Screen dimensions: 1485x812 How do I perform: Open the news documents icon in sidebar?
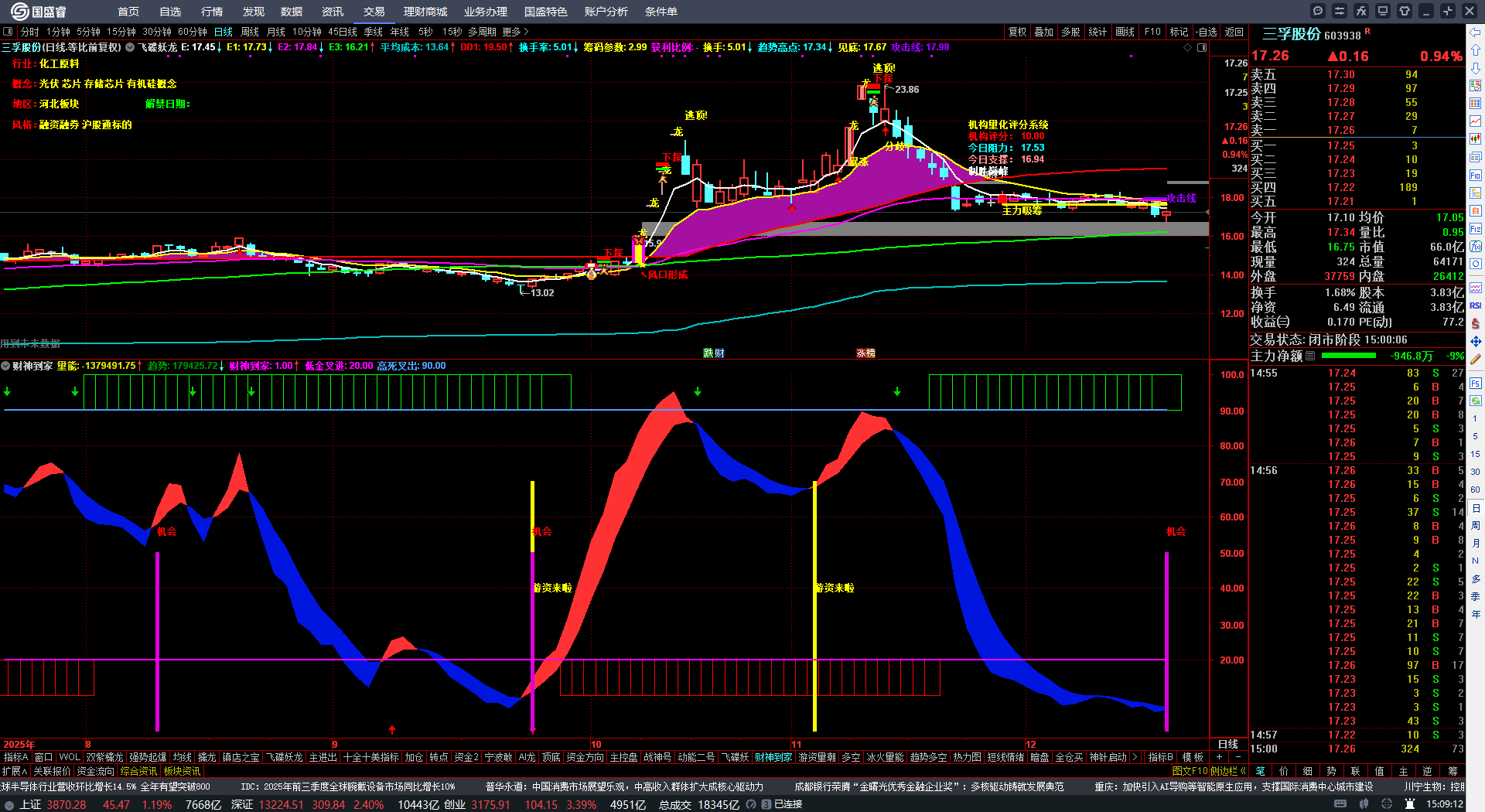pos(1476,158)
